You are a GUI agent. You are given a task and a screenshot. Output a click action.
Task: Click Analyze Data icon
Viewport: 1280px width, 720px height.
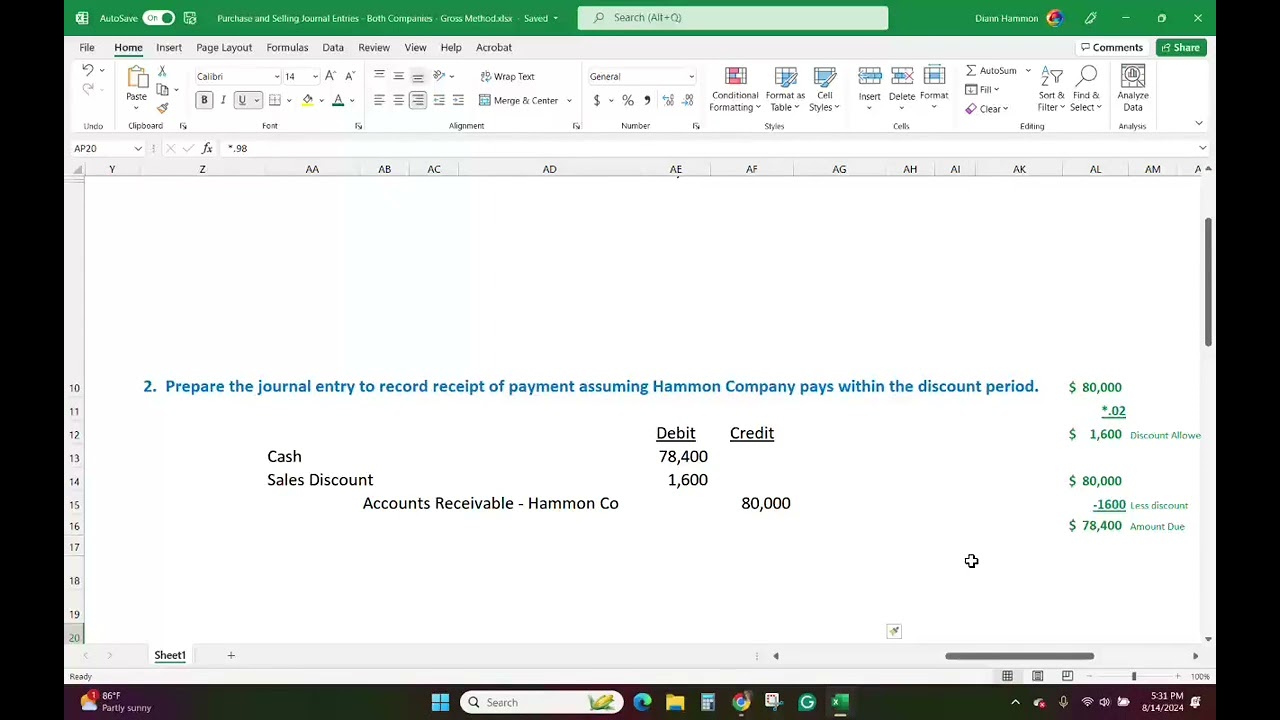[x=1133, y=76]
